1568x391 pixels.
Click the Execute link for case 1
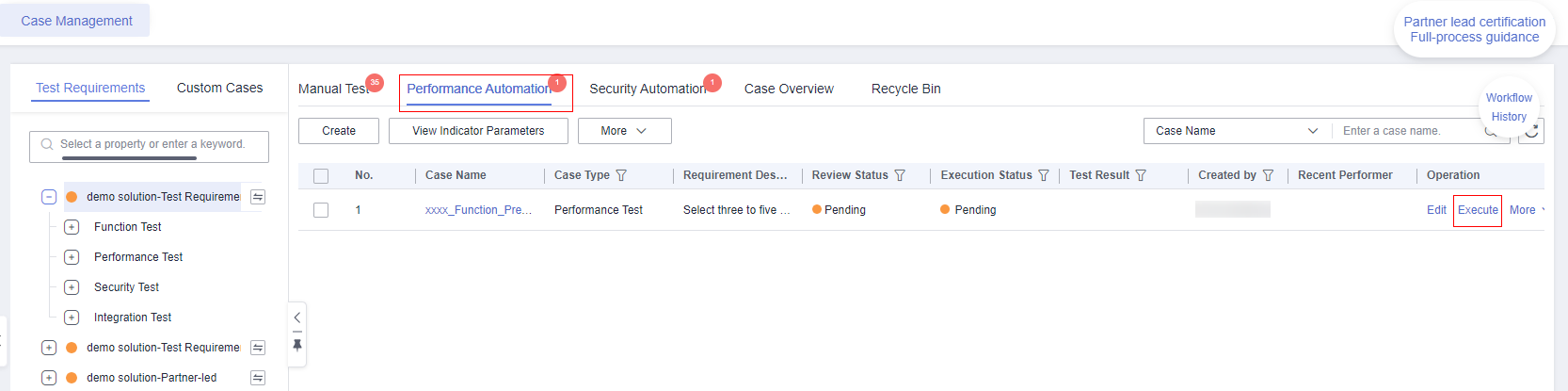point(1478,210)
